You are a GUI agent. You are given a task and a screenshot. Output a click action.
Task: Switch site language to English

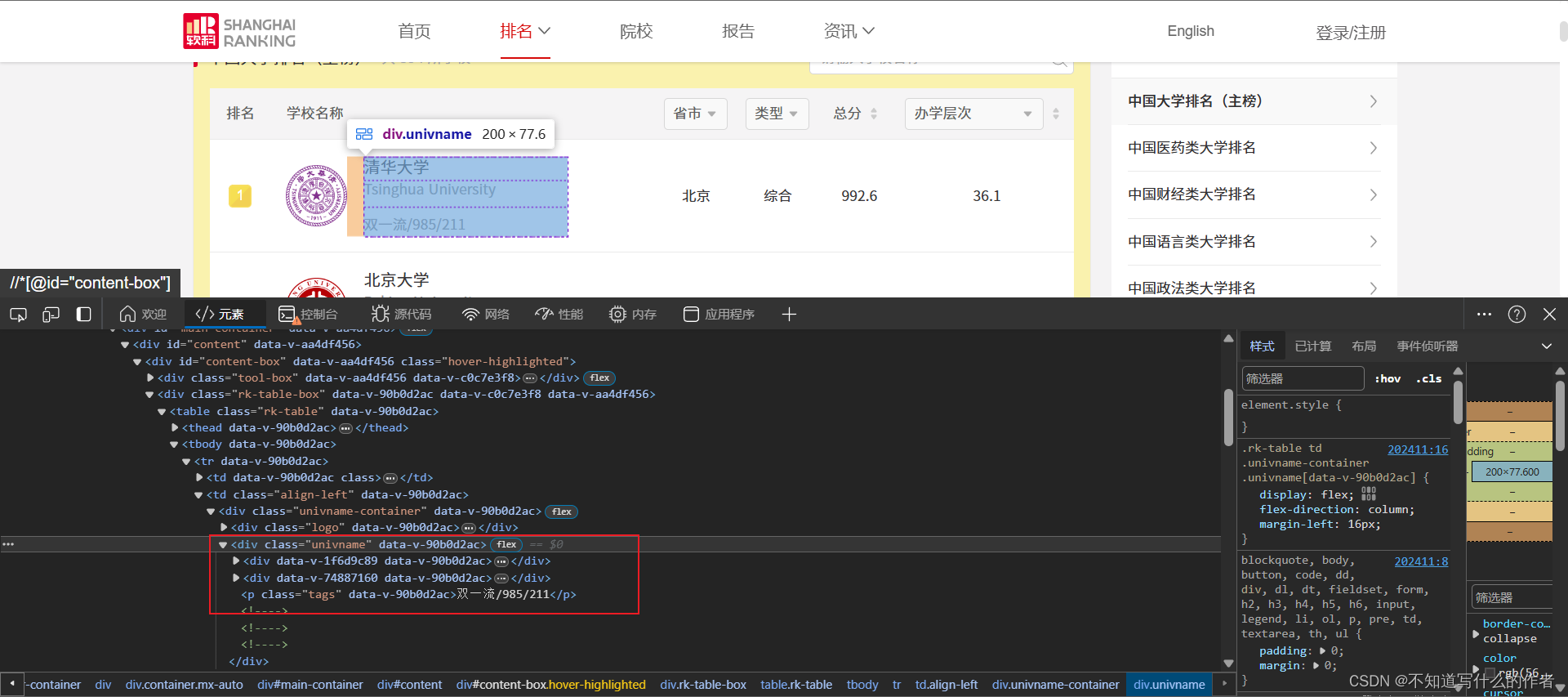[x=1191, y=31]
